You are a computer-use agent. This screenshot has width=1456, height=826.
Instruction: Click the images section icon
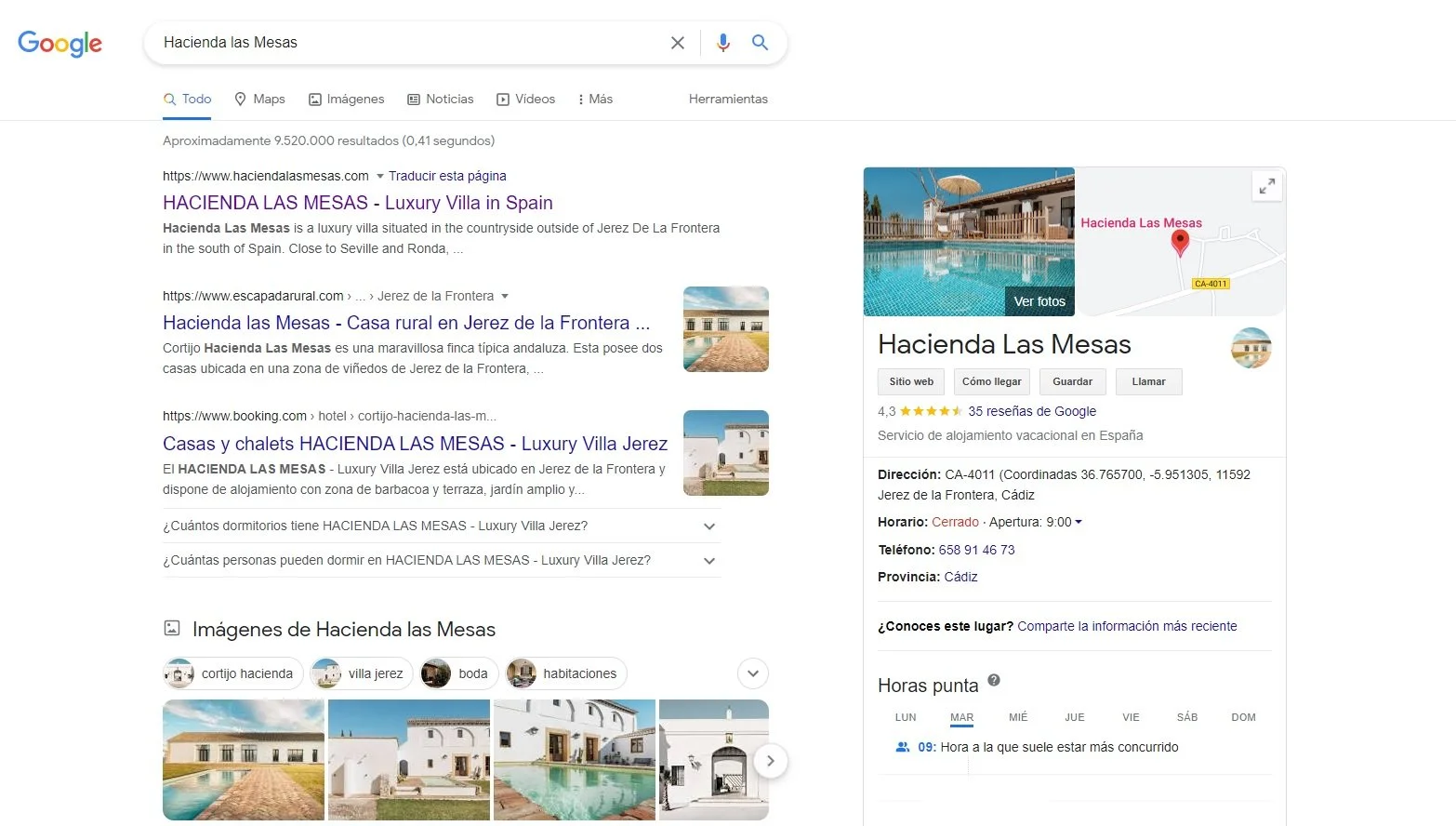[x=172, y=629]
